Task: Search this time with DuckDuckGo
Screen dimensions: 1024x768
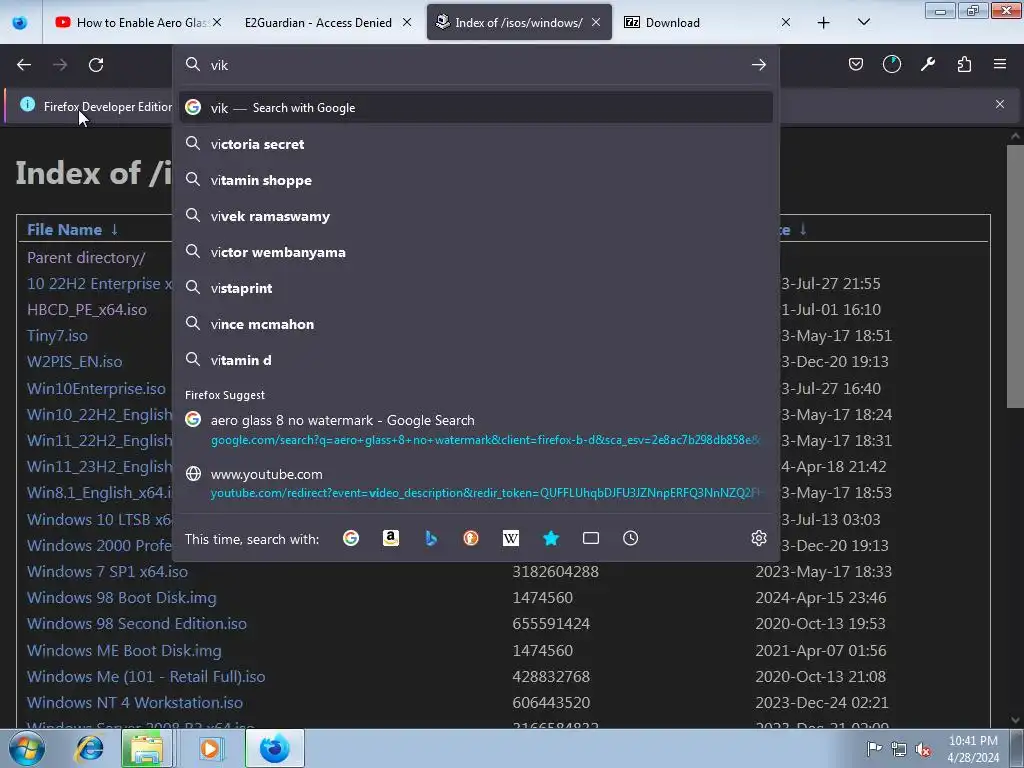Action: 471,538
